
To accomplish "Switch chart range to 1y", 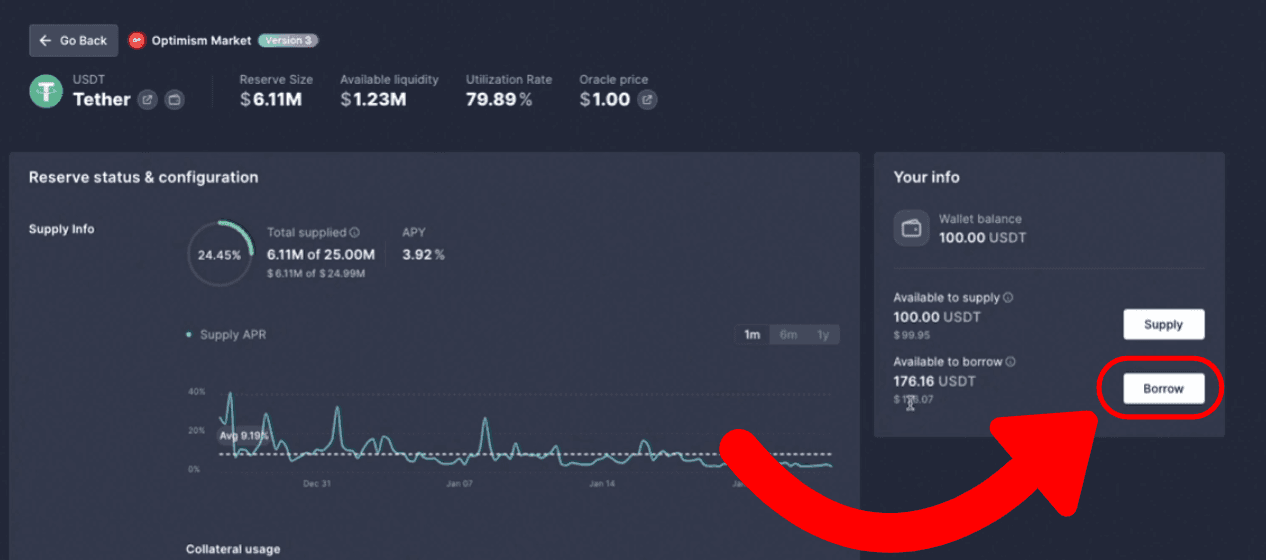I will click(x=823, y=335).
